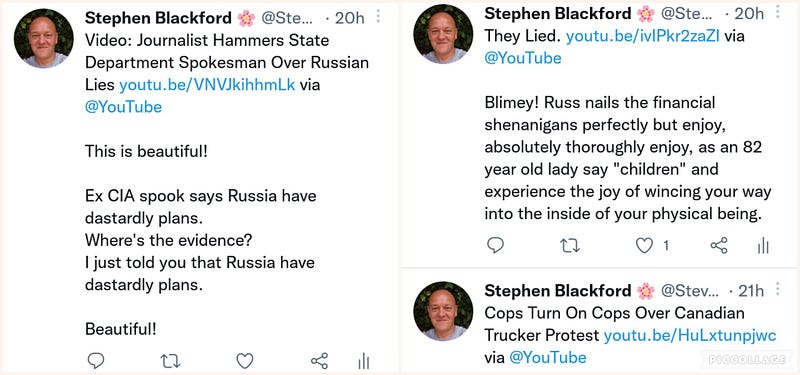Share the Russian Lies video tweet
Image resolution: width=800 pixels, height=375 pixels.
(319, 361)
